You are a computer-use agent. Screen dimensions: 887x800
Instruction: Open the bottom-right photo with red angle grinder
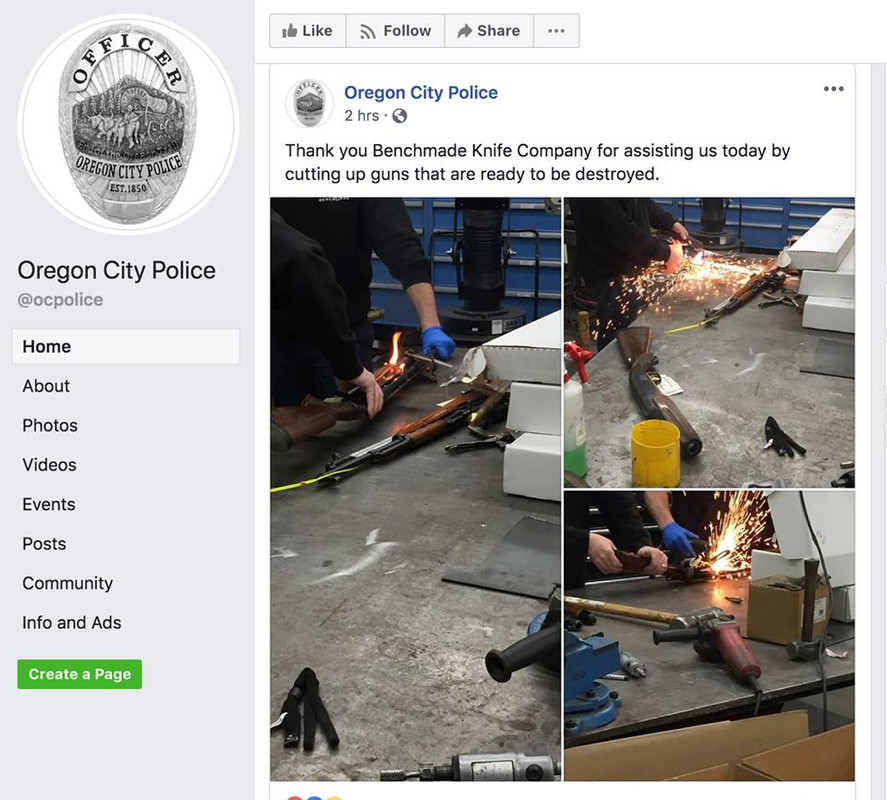click(709, 636)
